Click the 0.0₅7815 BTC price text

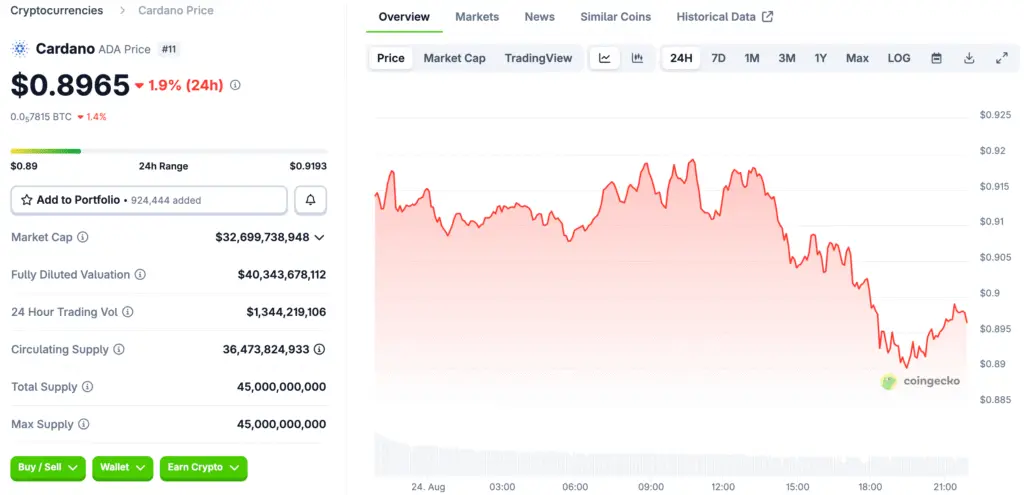[x=41, y=117]
